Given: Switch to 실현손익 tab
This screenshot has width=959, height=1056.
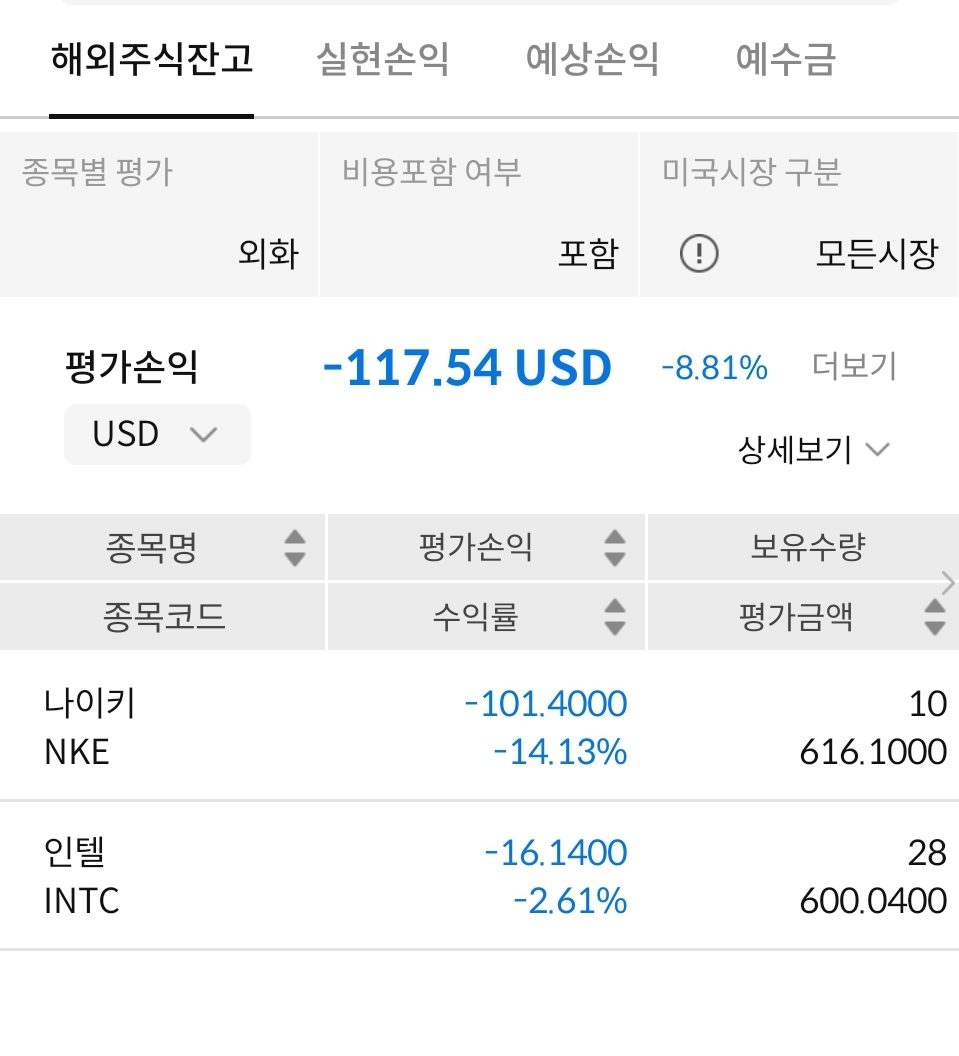Looking at the screenshot, I should coord(382,60).
